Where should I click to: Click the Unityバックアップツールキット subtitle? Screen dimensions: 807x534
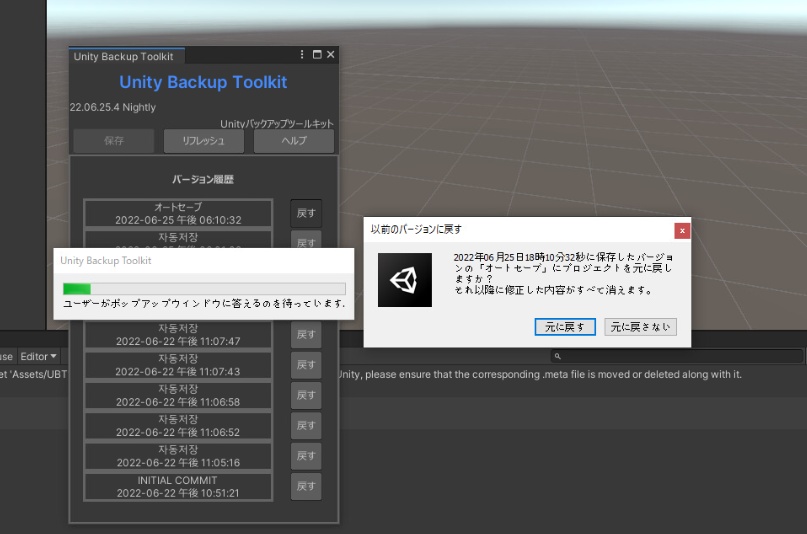coord(277,123)
